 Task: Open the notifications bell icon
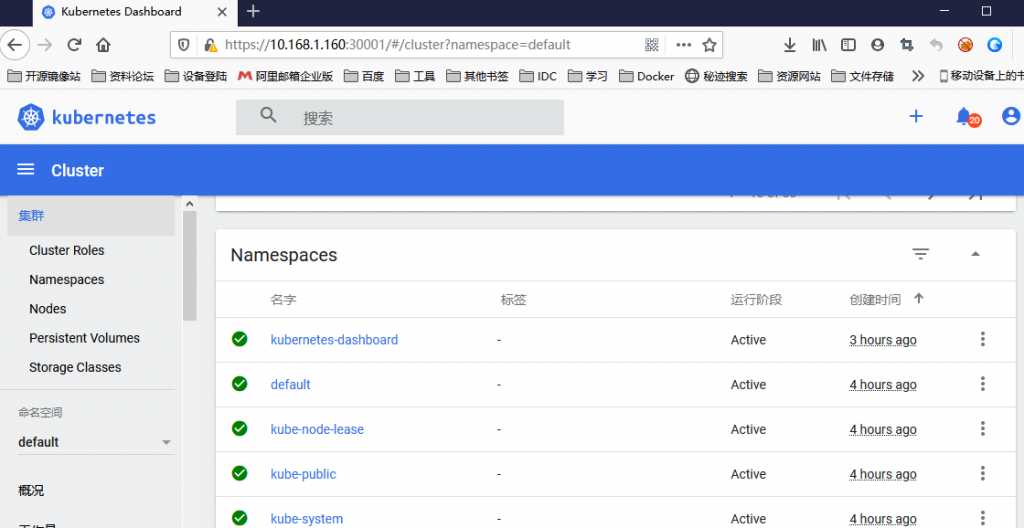point(964,117)
